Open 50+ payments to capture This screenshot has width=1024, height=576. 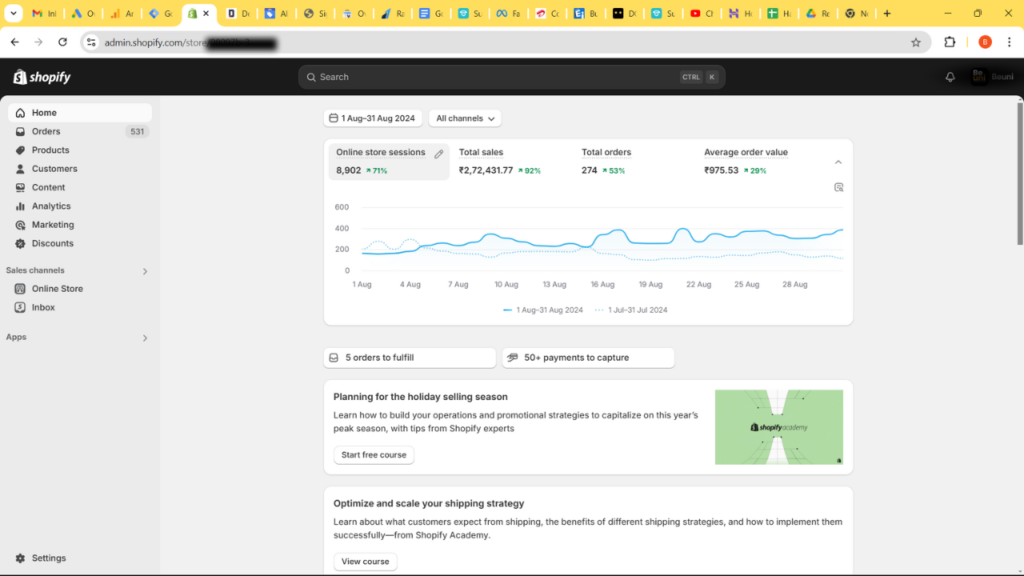tap(588, 358)
